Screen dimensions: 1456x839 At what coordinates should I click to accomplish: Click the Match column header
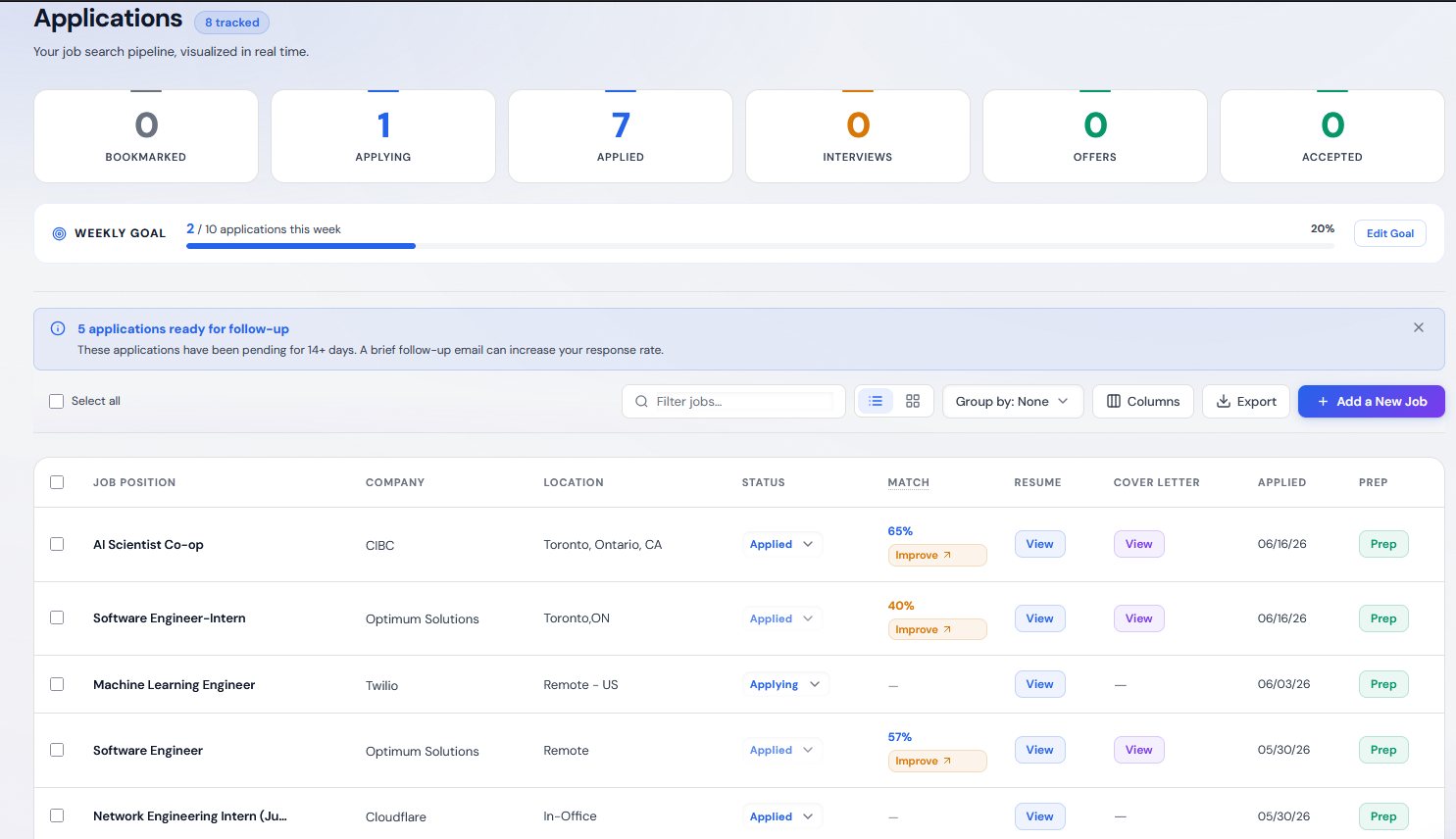coord(909,482)
